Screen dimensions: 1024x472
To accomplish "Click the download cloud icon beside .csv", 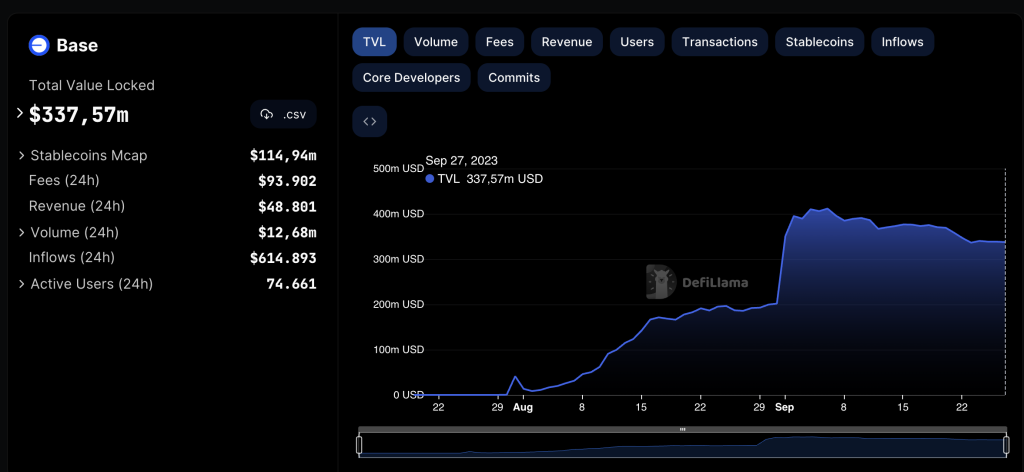I will point(266,114).
